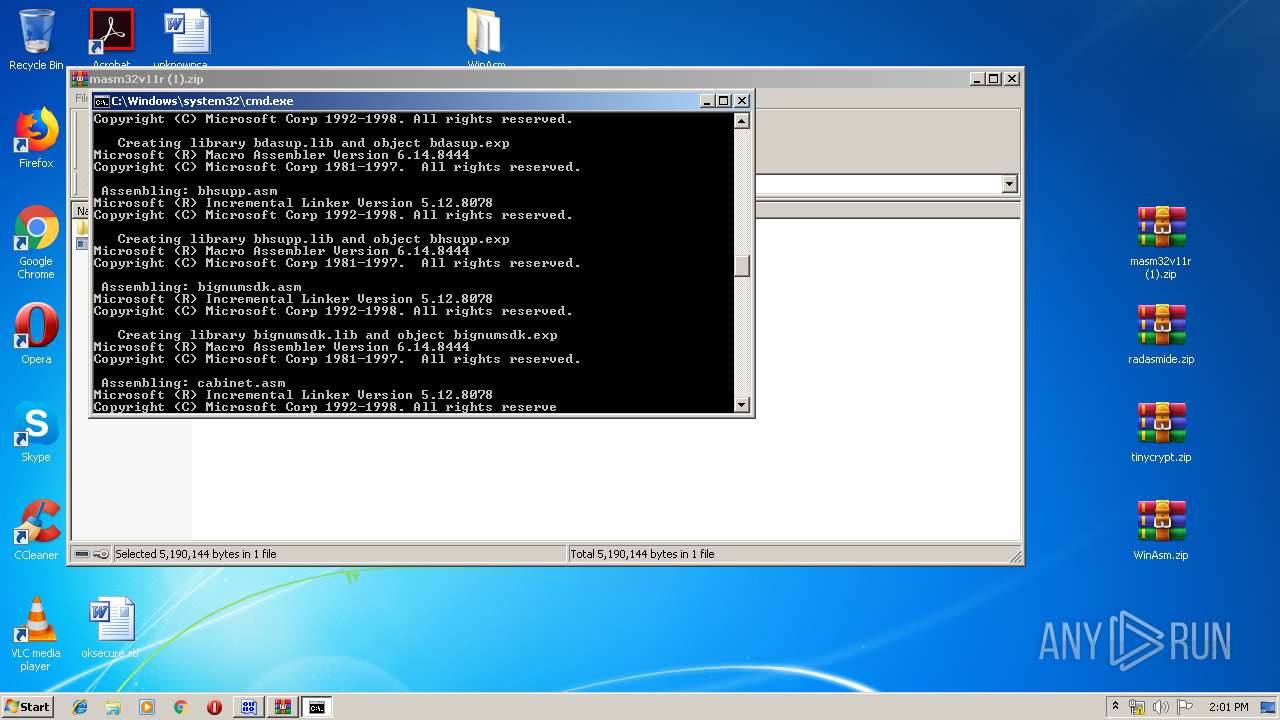
Task: Click 'Creating library bdasup.lib' line in cmd
Action: pos(313,143)
